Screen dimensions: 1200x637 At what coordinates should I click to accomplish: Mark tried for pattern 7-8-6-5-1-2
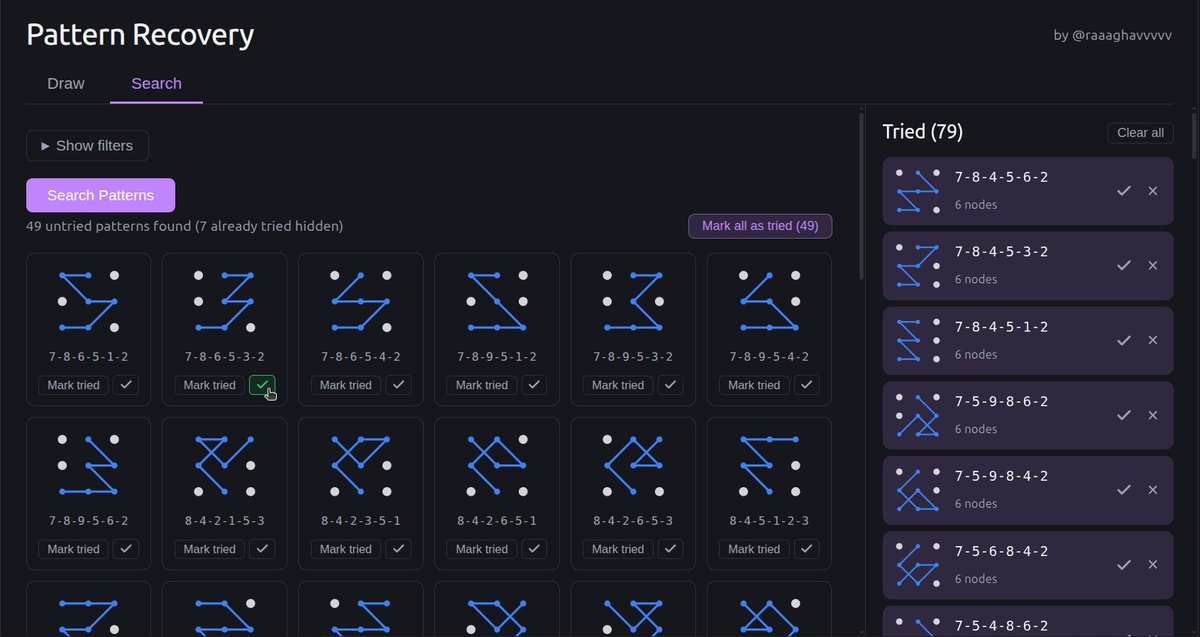click(74, 385)
